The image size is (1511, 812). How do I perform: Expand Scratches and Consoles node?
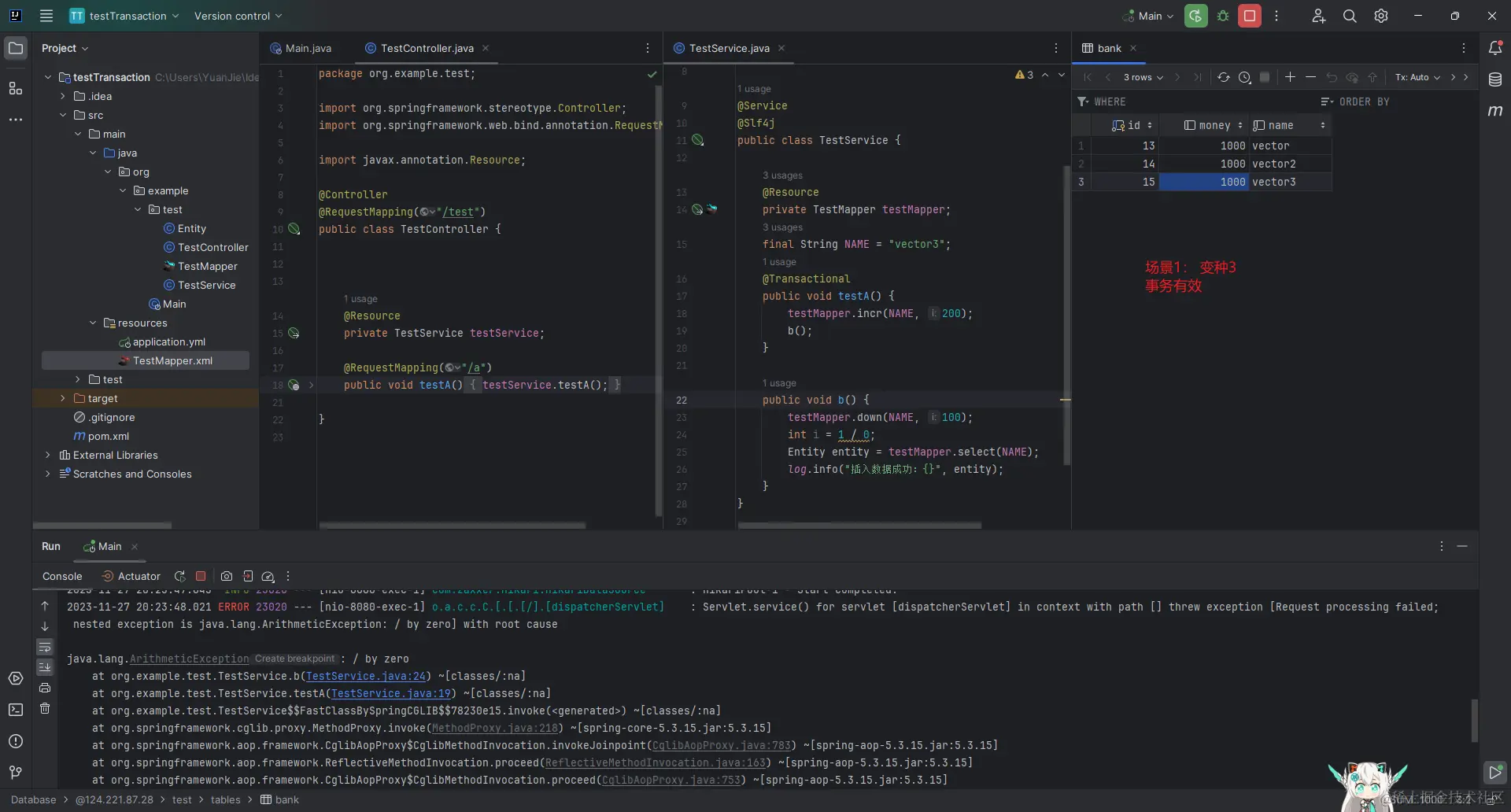click(48, 474)
